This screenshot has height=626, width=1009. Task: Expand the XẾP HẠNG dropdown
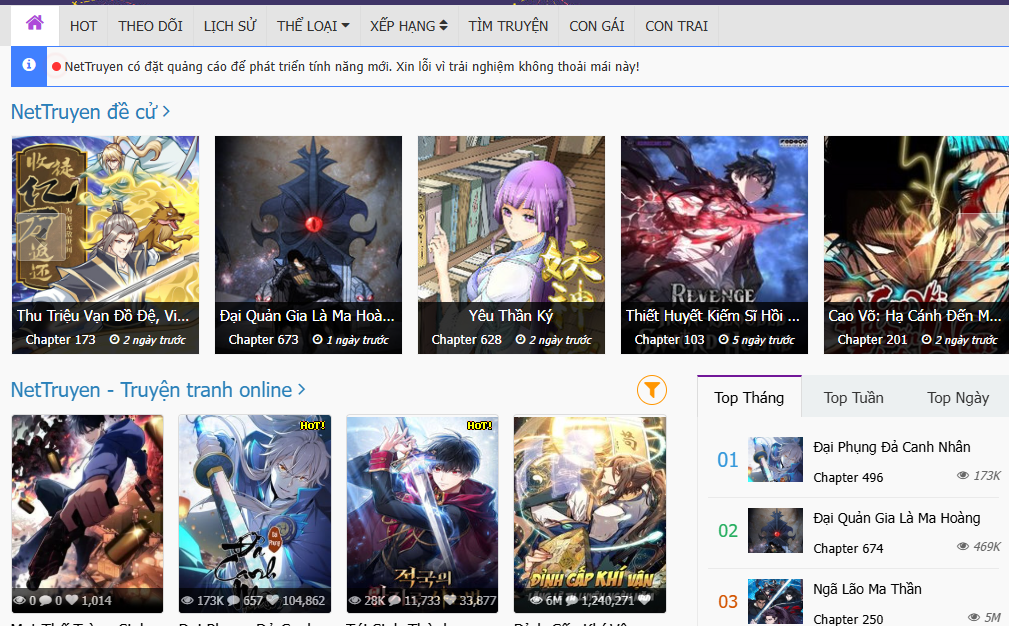tap(409, 26)
